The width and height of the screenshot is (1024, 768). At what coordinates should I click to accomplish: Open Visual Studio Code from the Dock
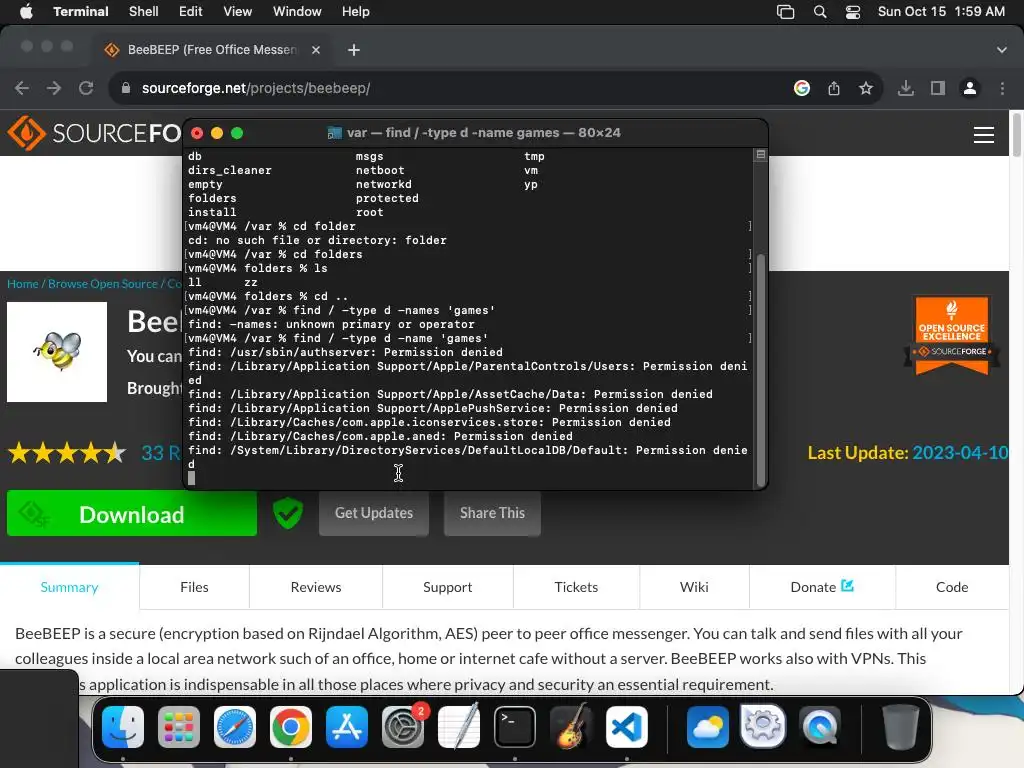pyautogui.click(x=627, y=727)
